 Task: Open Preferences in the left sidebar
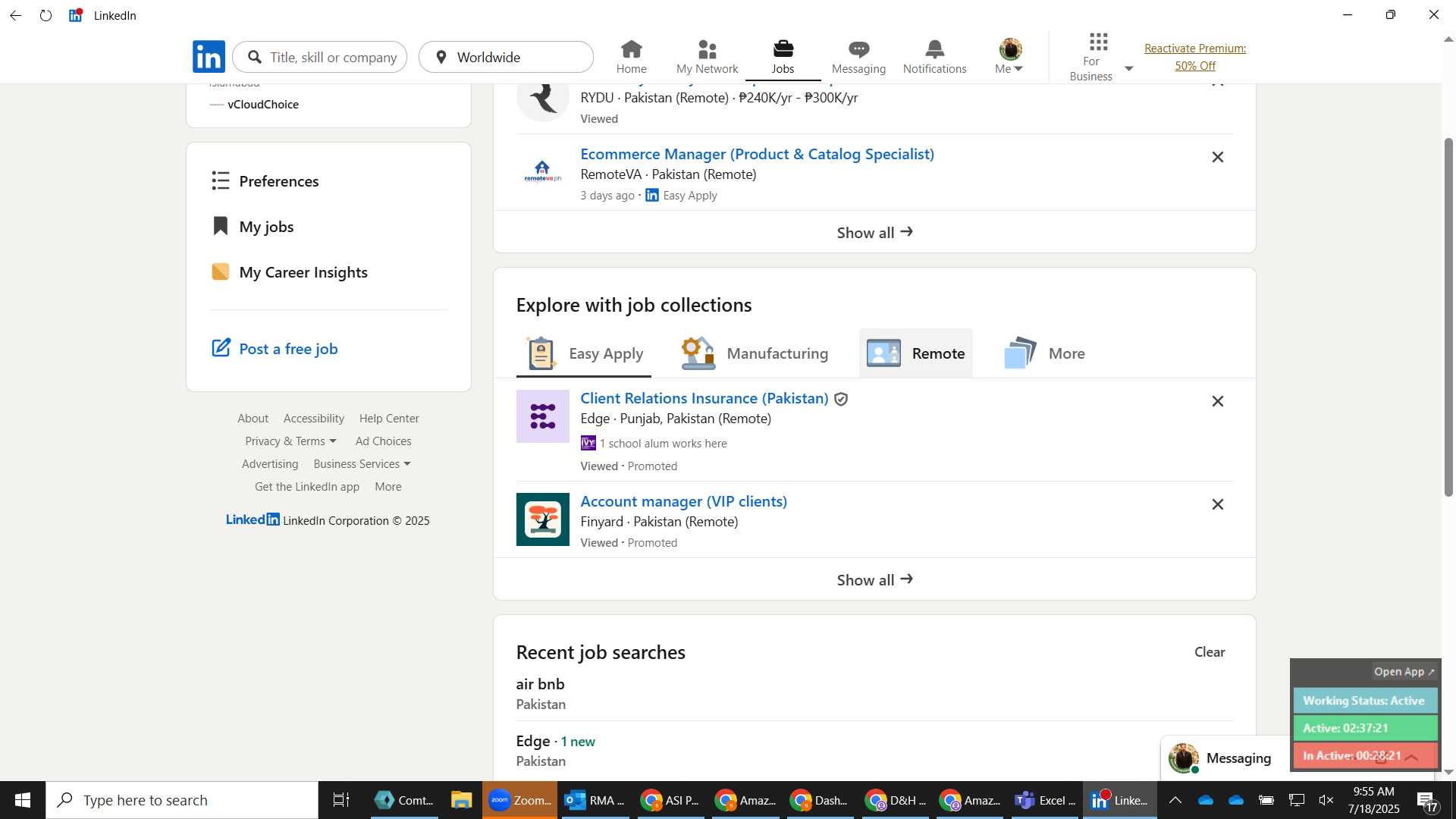tap(265, 180)
